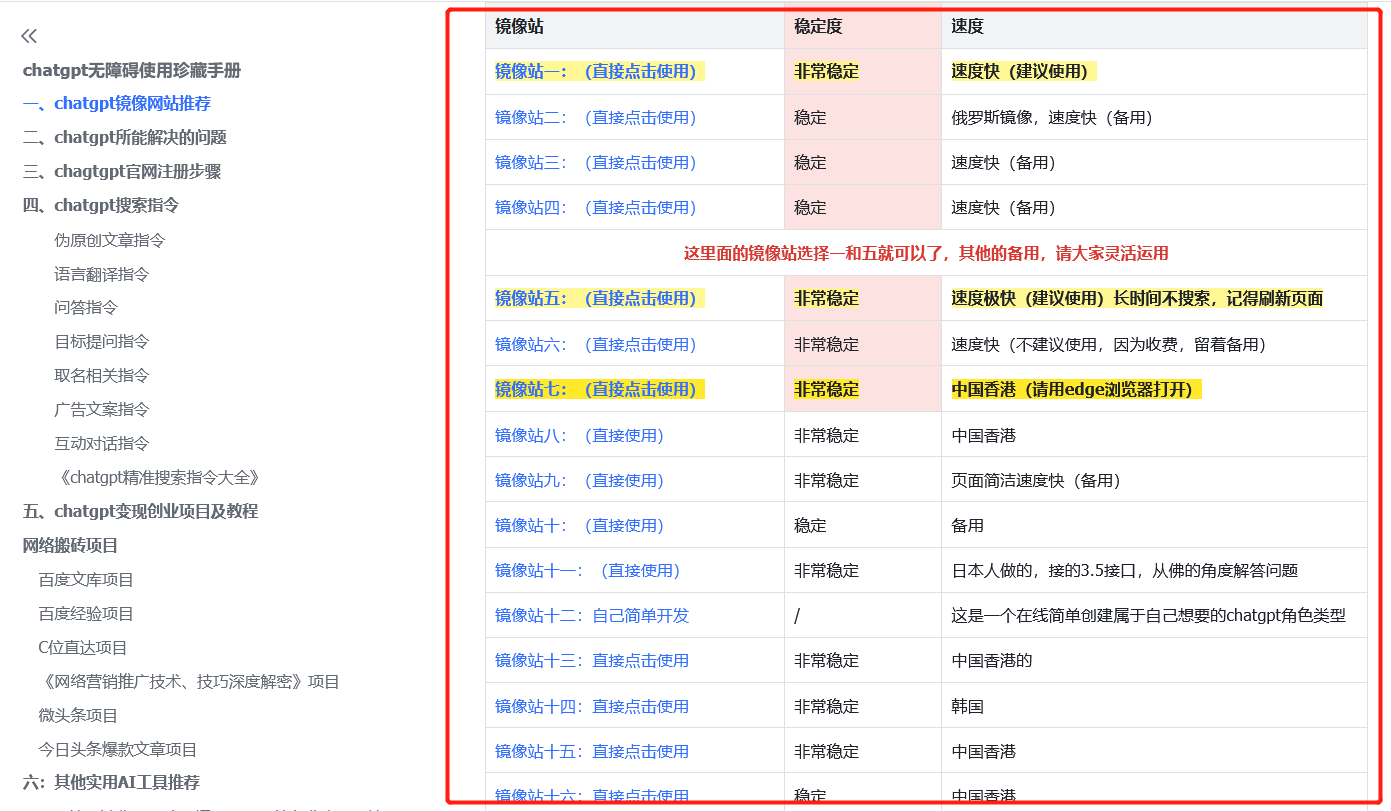1391x811 pixels.
Task: Open link 镜像站十二：自己简单开发
Action: (592, 615)
